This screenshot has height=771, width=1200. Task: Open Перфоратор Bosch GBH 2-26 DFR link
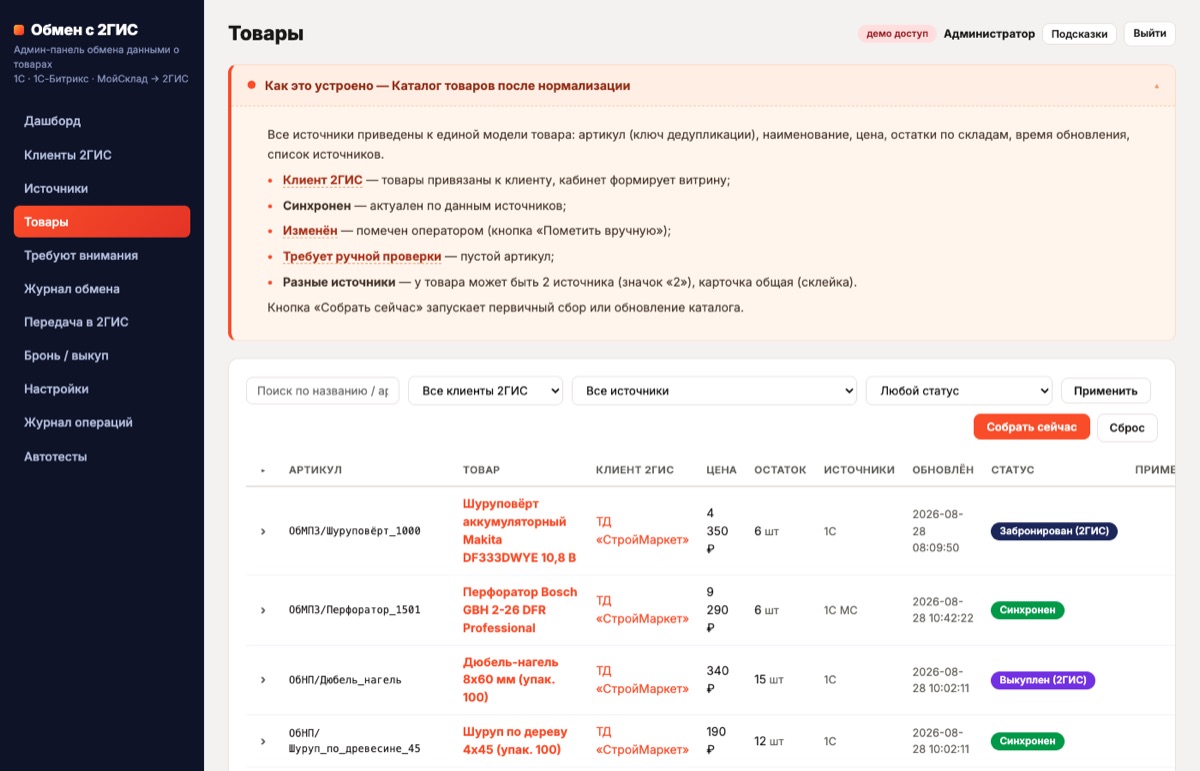click(520, 610)
